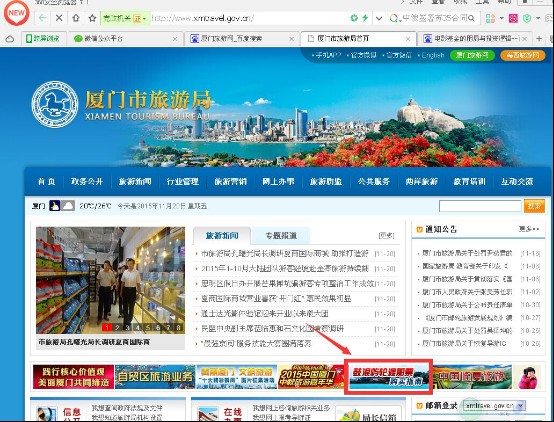Click the red NEW browser logo badge
This screenshot has width=554, height=422.
coord(16,13)
